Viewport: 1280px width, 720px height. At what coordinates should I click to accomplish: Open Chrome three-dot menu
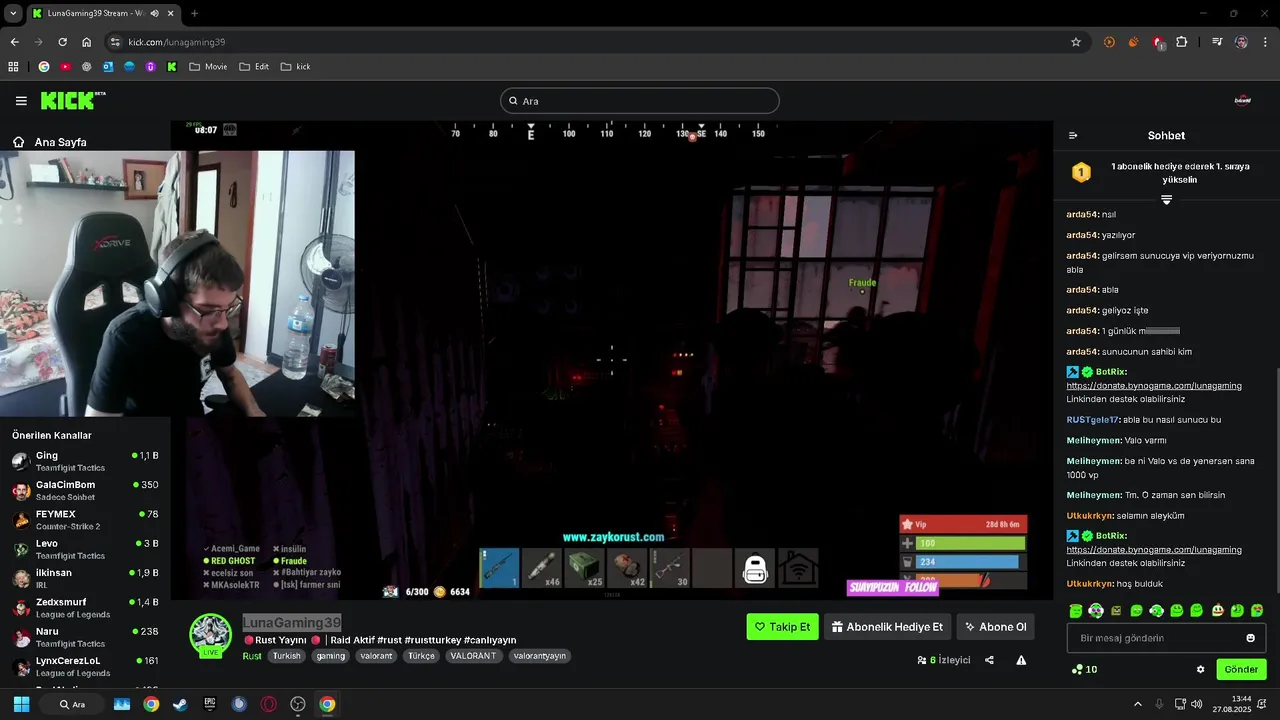coord(1265,42)
